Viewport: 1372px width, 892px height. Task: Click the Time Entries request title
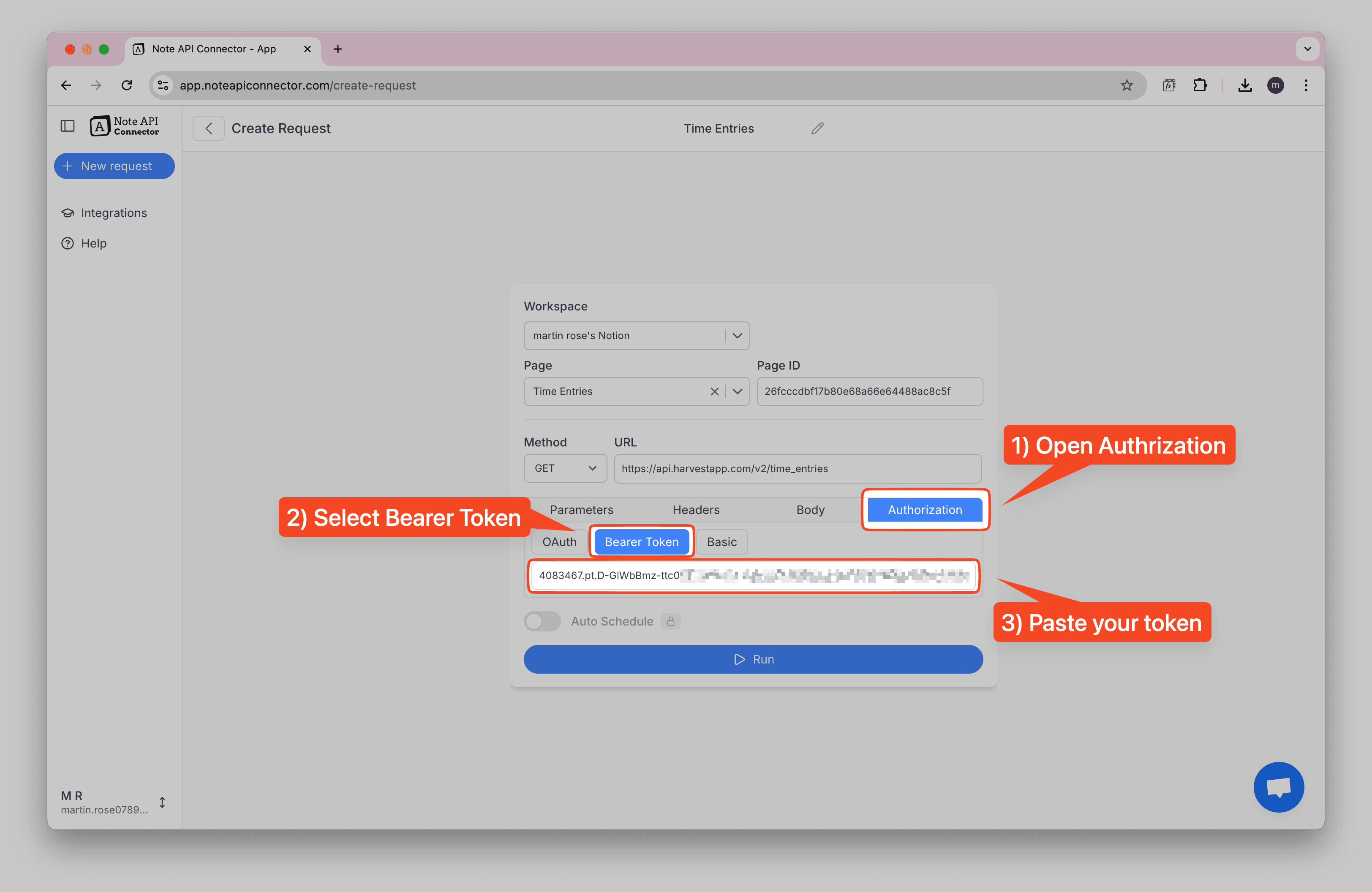718,128
